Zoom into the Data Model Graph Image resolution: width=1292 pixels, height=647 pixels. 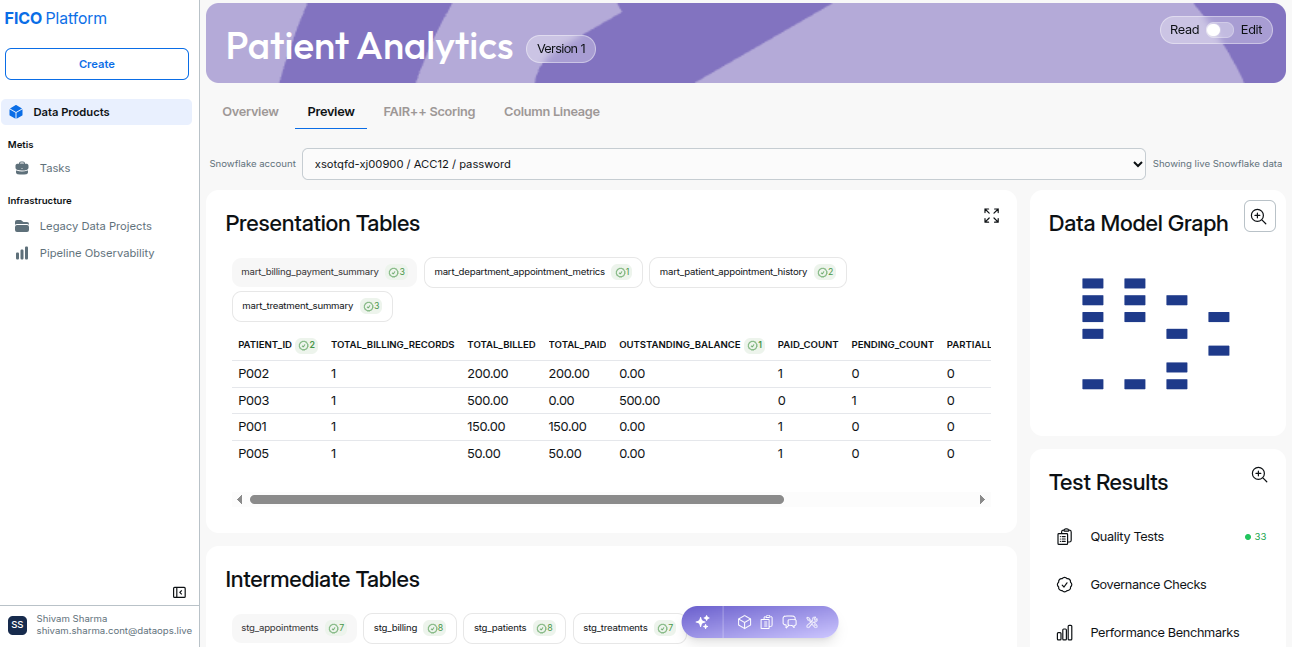coord(1259,216)
